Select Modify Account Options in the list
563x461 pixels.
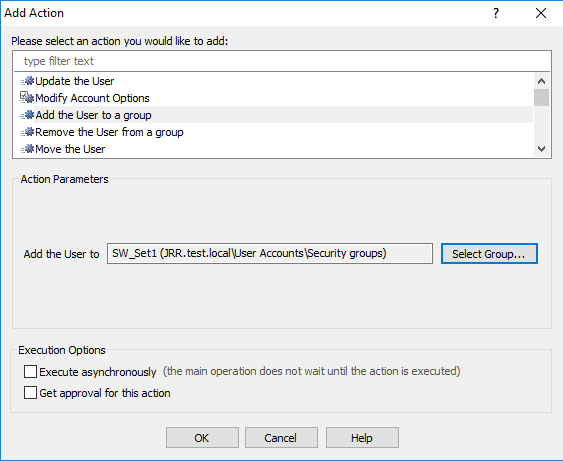tap(92, 98)
